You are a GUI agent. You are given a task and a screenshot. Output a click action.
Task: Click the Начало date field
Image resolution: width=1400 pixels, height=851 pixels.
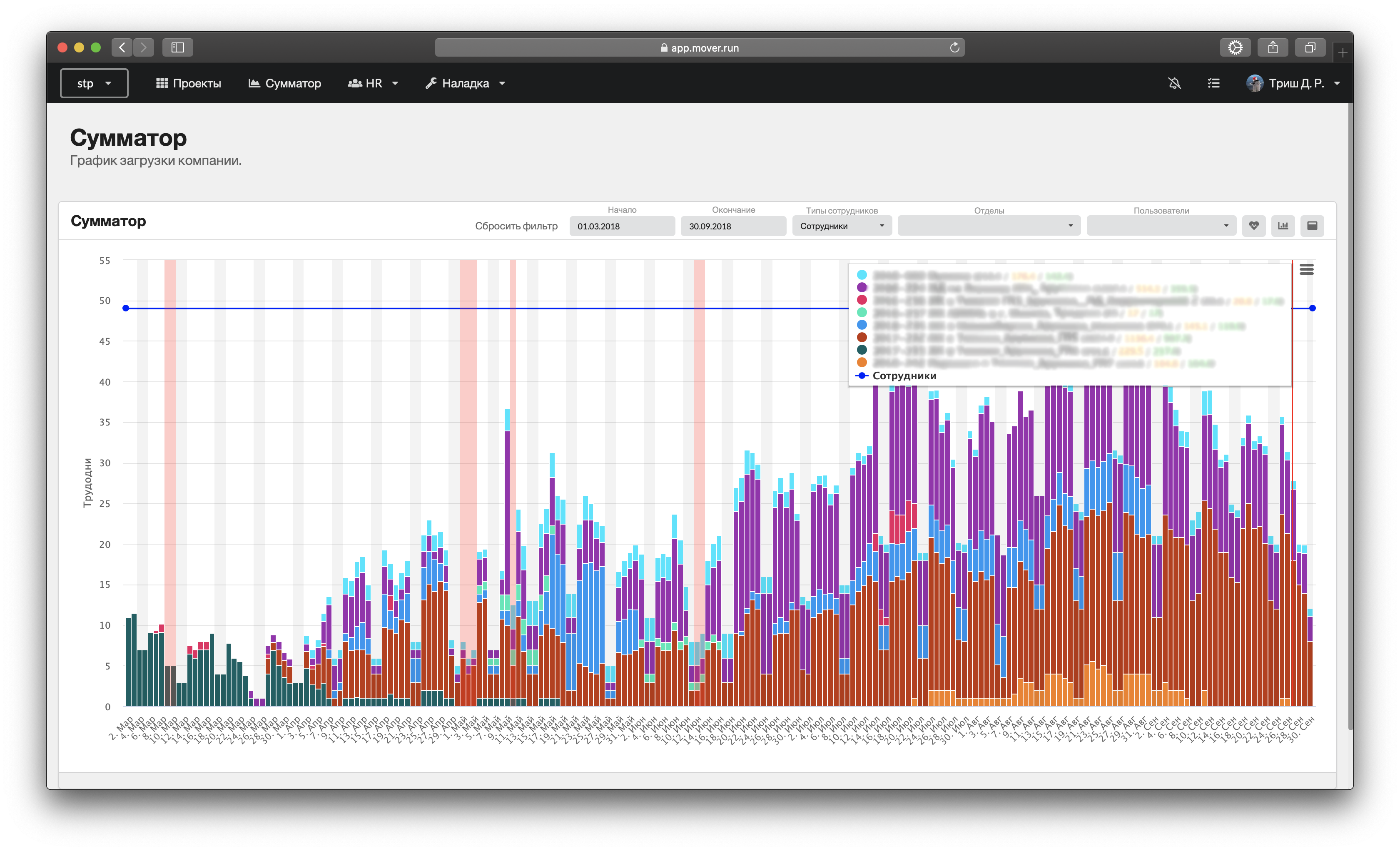click(622, 226)
